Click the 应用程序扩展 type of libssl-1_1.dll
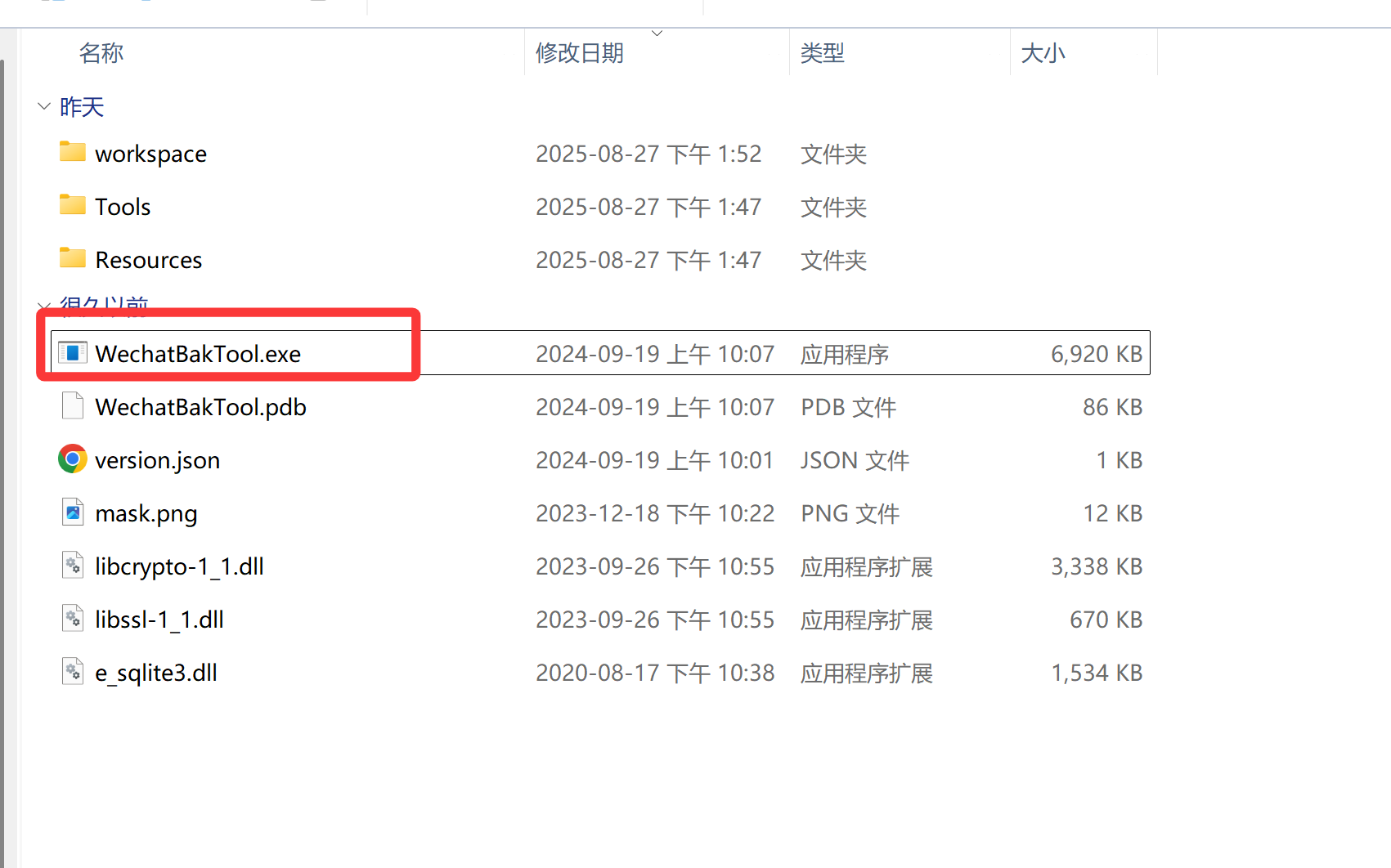 867,620
